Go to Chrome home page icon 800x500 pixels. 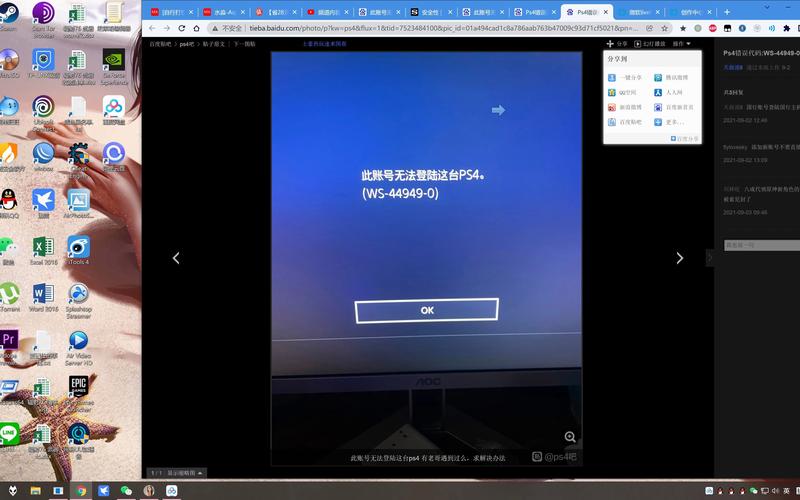[x=196, y=28]
